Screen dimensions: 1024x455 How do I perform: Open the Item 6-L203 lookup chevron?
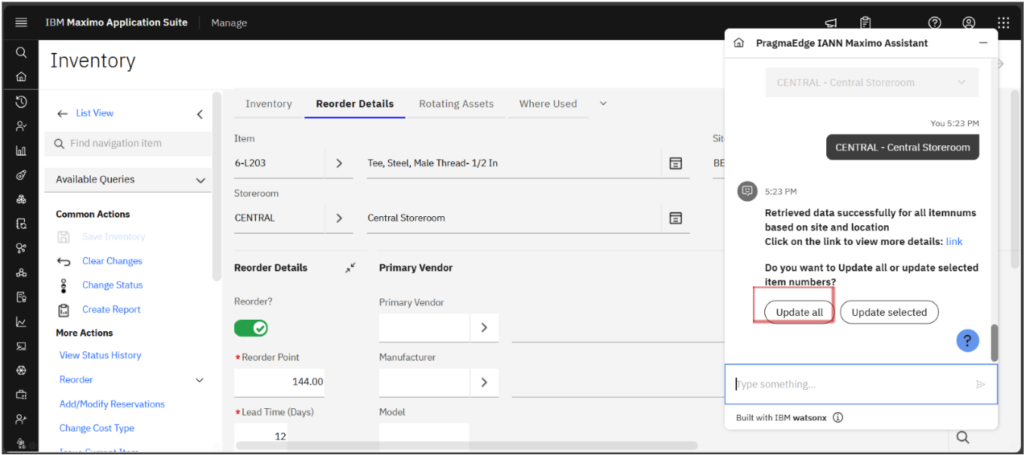point(339,163)
